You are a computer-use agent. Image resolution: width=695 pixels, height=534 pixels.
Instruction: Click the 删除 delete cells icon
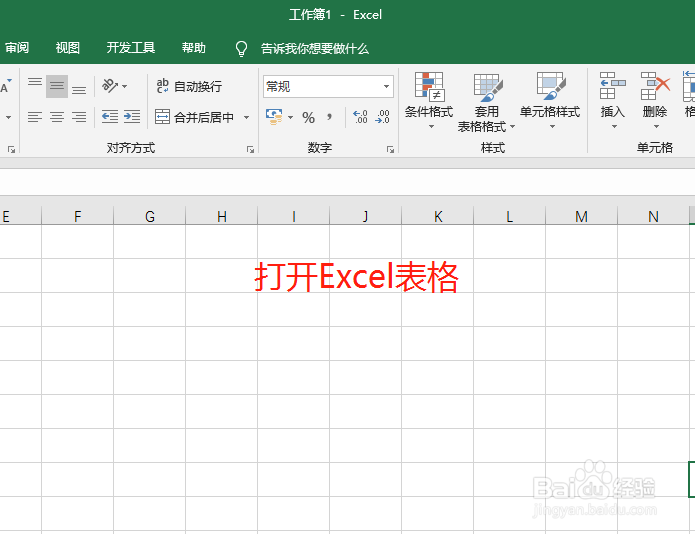tap(655, 86)
